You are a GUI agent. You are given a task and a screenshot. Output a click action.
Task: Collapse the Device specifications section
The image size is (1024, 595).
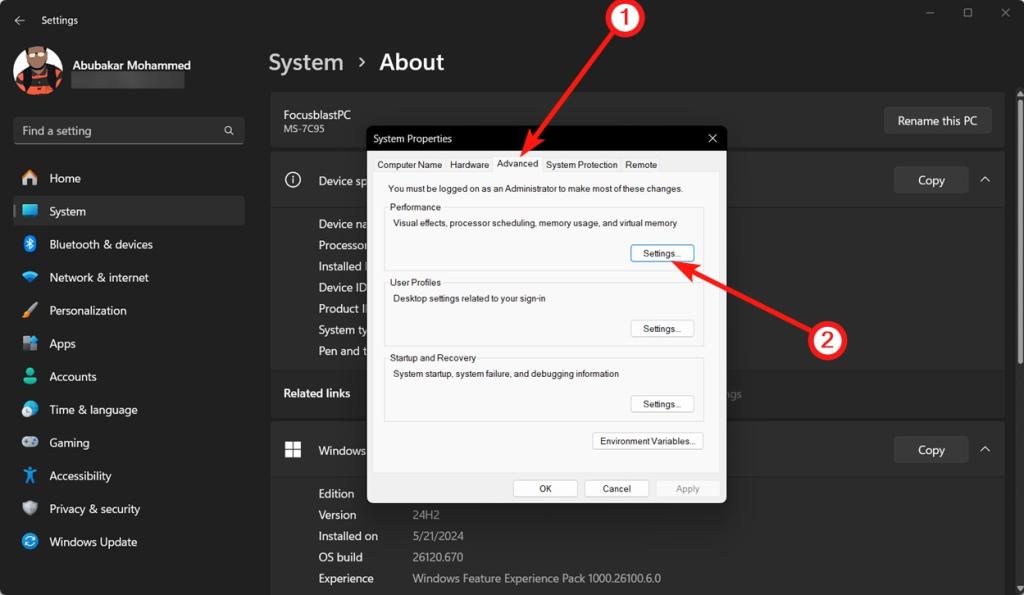coord(985,180)
